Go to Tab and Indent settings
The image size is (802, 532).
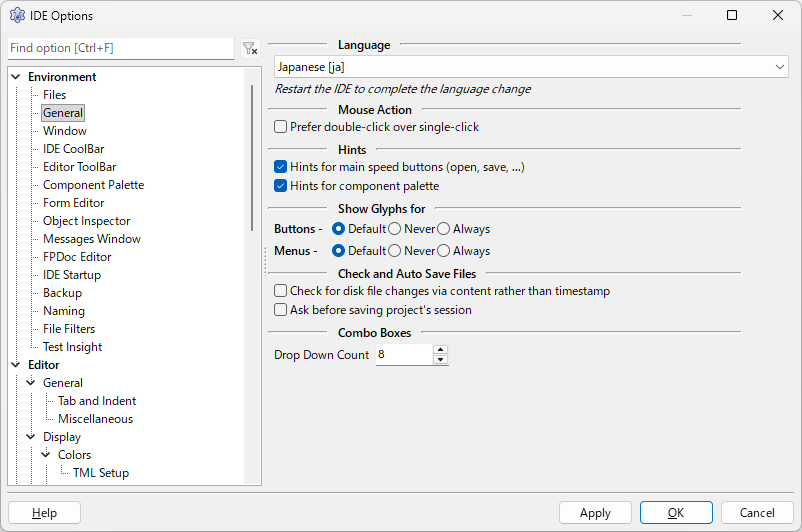pyautogui.click(x=97, y=401)
